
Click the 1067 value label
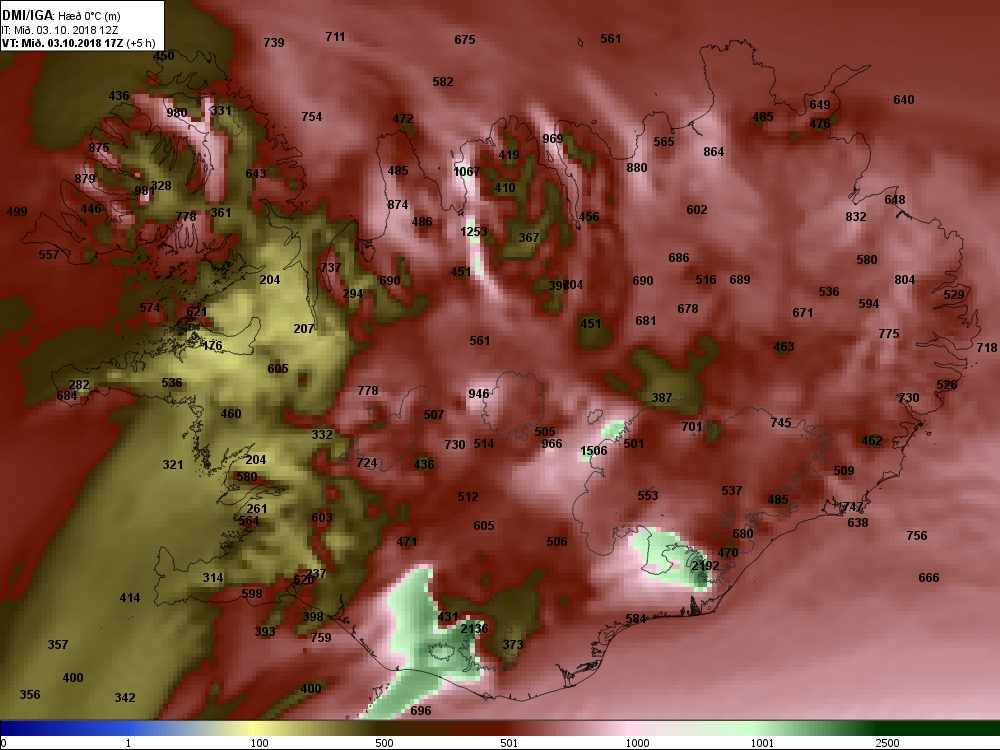point(466,172)
